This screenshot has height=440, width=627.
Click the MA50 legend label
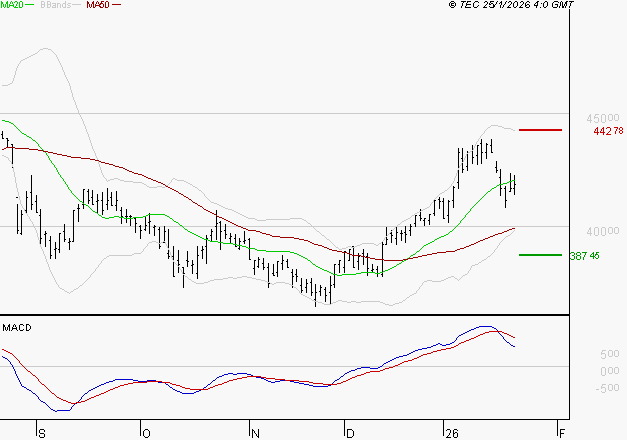[98, 5]
